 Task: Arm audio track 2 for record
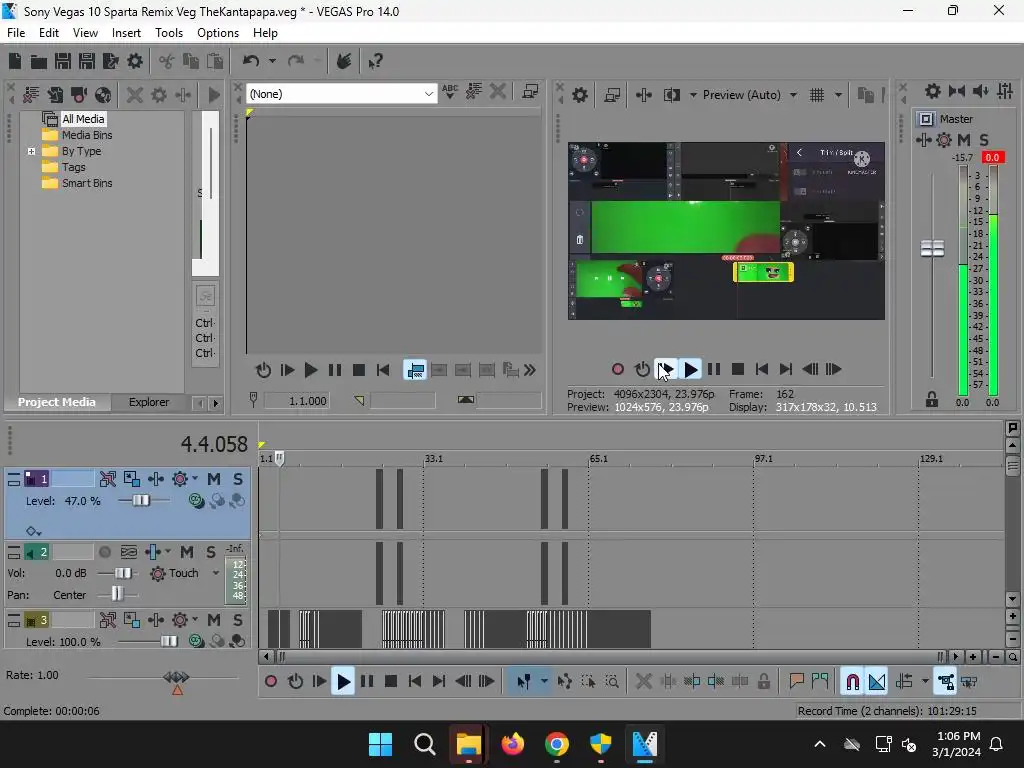click(x=104, y=552)
